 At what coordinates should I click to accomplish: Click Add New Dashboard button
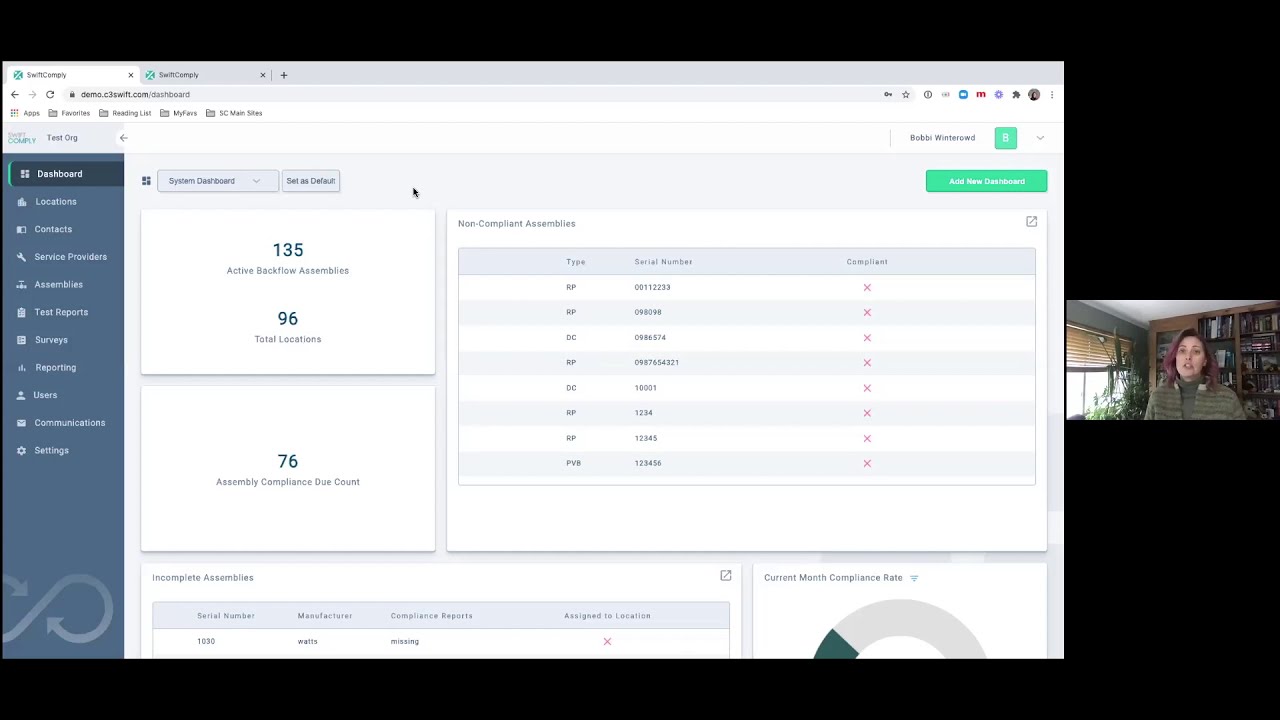[x=986, y=181]
